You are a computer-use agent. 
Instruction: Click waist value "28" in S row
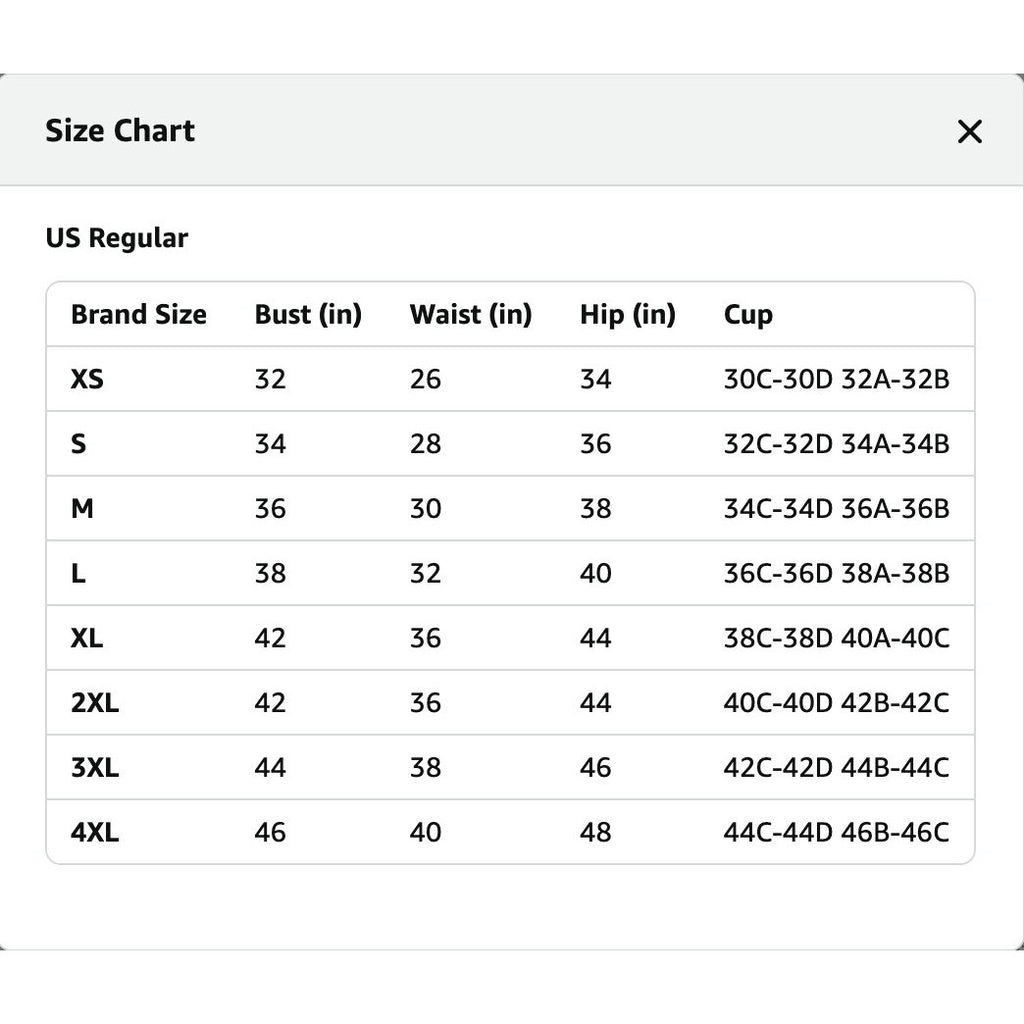[426, 443]
